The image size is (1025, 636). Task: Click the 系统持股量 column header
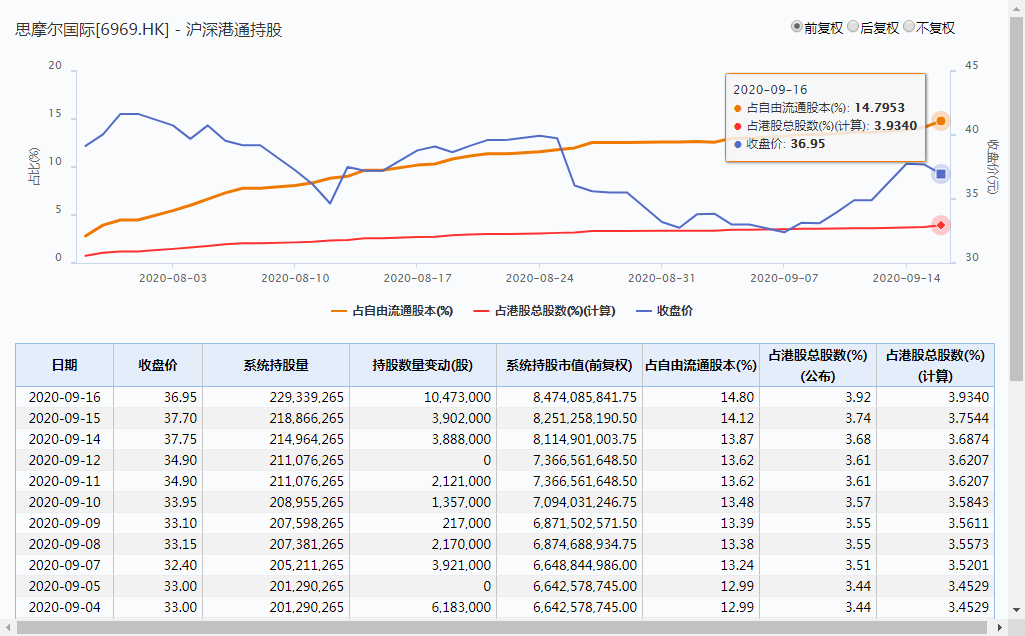point(276,365)
